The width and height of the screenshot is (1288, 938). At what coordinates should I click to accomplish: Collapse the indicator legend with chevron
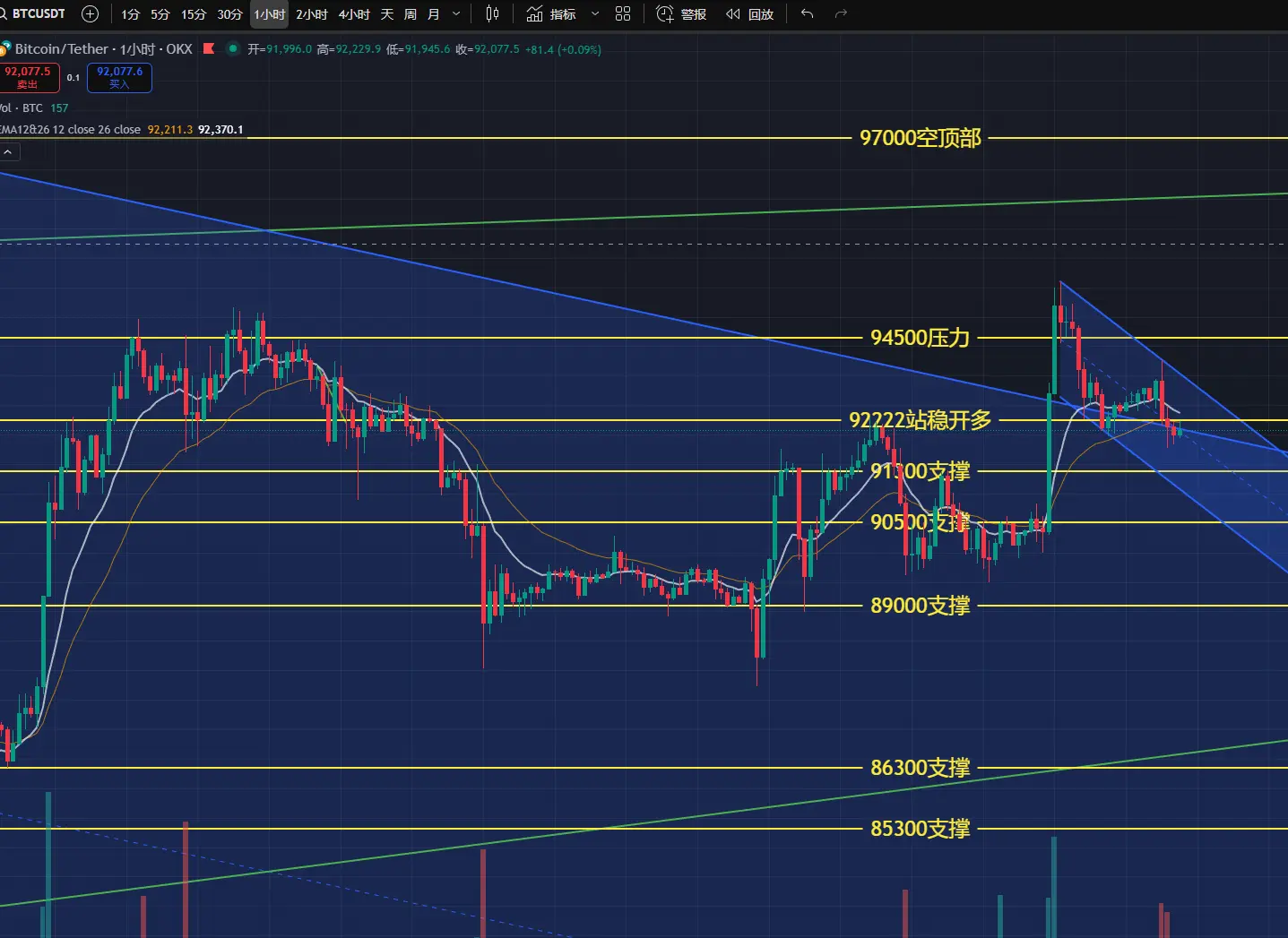(8, 152)
